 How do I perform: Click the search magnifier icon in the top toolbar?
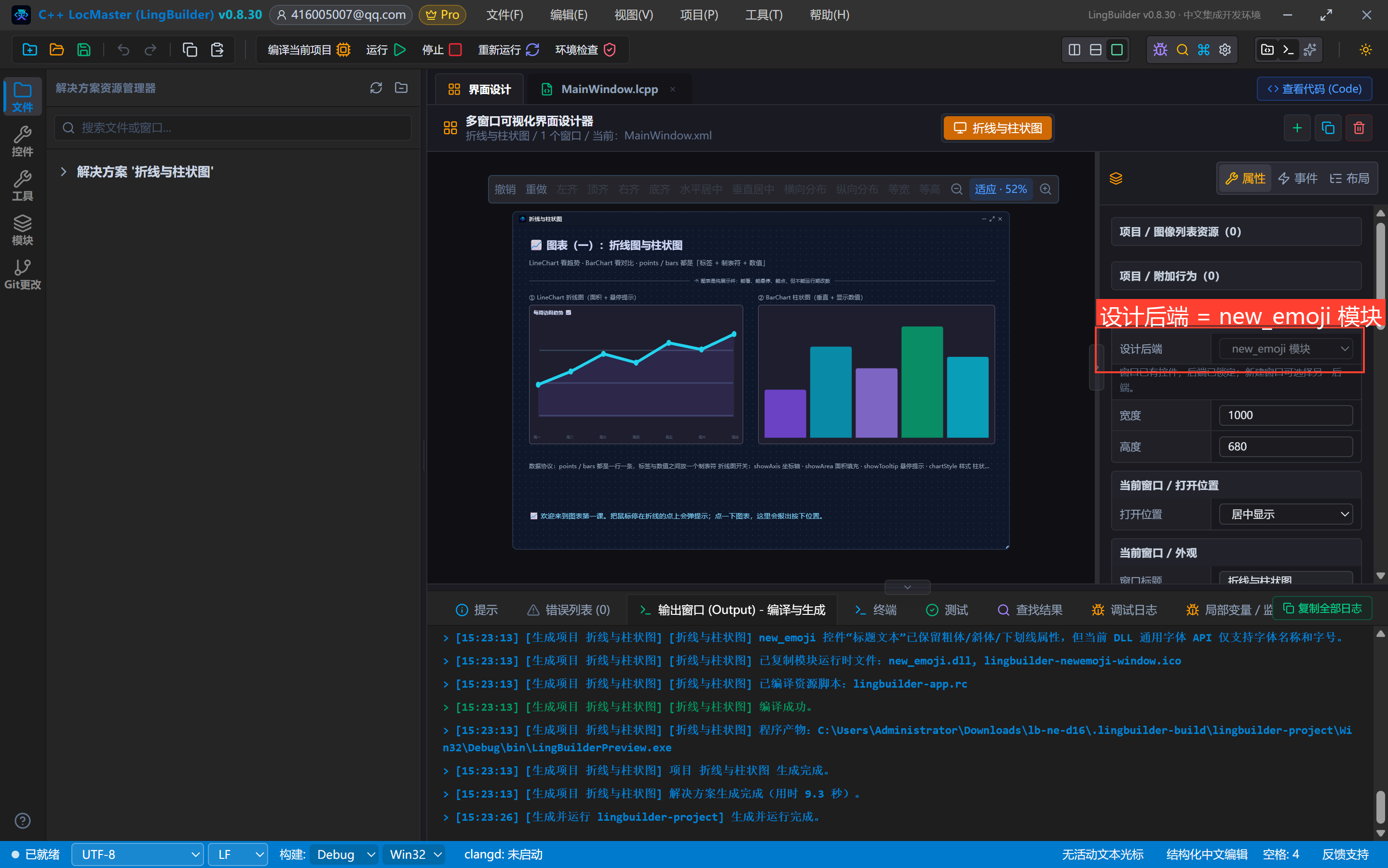1182,50
